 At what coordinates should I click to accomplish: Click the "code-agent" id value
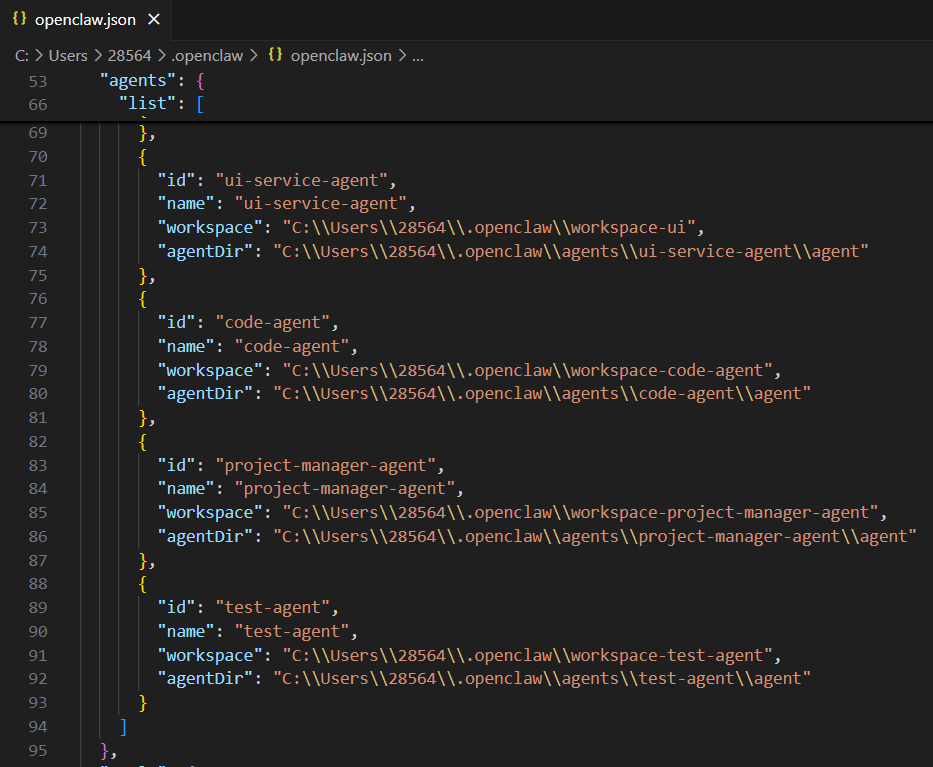tap(273, 323)
